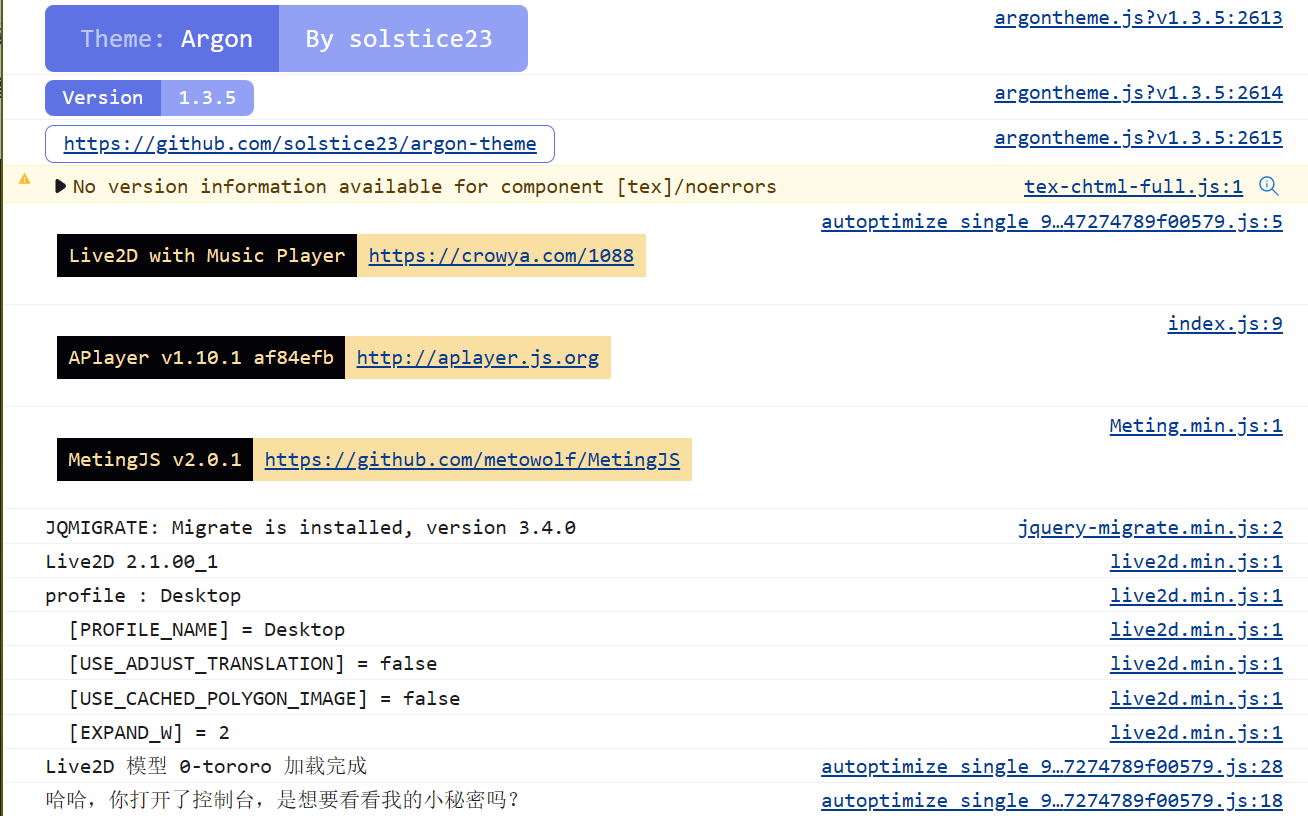Select the 'JQMIGRATE: Migrate is installed' log message
Viewport: 1308px width, 816px height.
(310, 528)
